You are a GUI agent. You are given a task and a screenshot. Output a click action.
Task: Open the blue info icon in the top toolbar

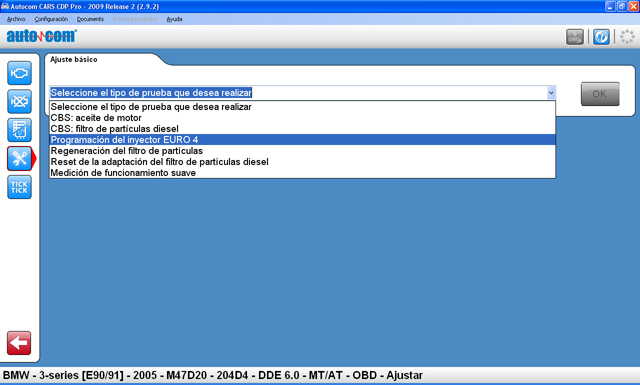pos(601,37)
